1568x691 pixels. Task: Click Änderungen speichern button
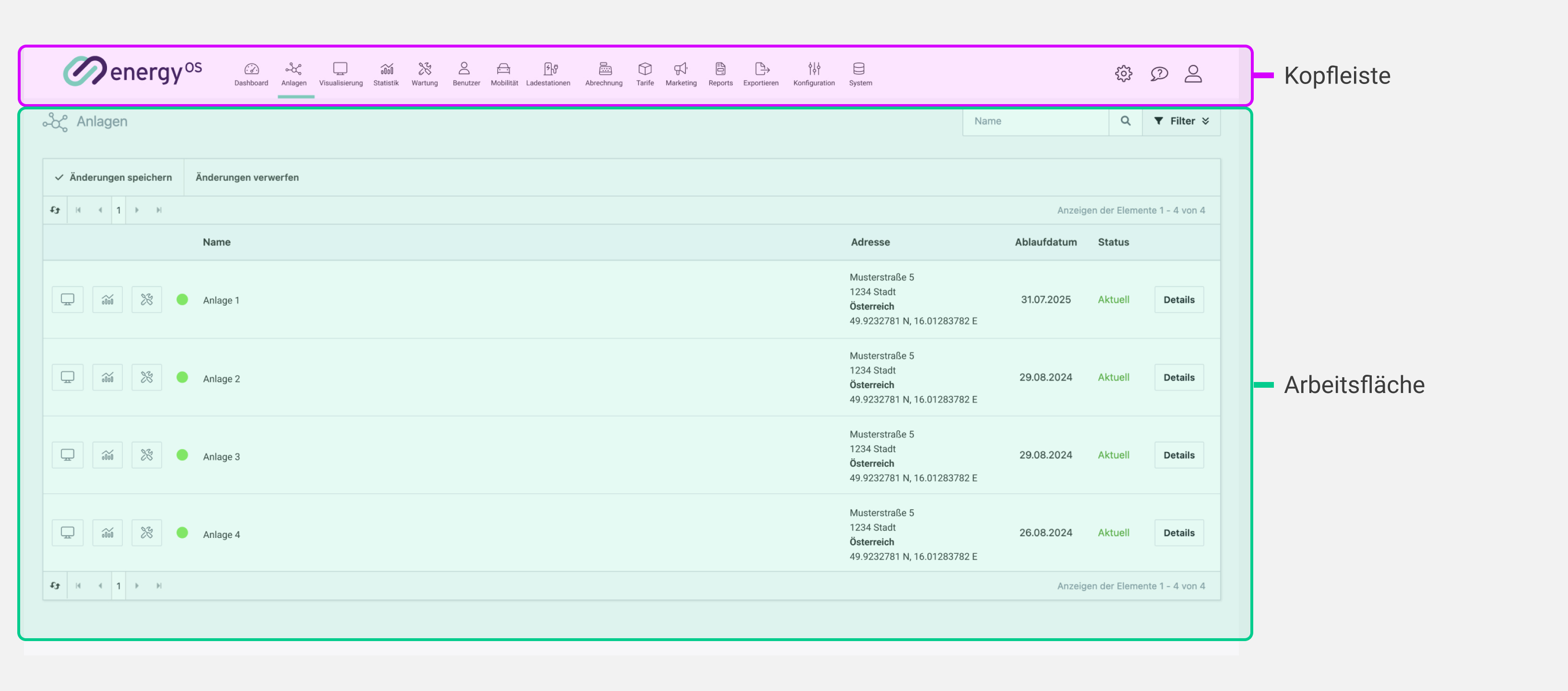[x=114, y=177]
